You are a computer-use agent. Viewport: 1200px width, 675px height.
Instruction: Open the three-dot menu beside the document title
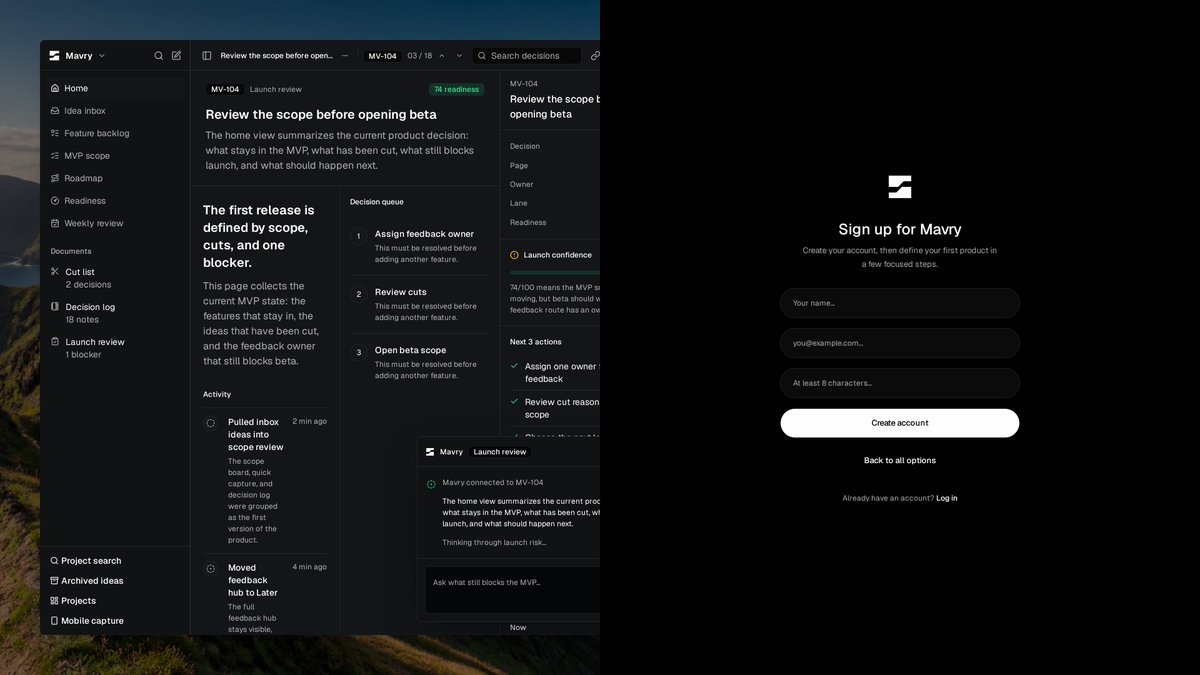(345, 56)
